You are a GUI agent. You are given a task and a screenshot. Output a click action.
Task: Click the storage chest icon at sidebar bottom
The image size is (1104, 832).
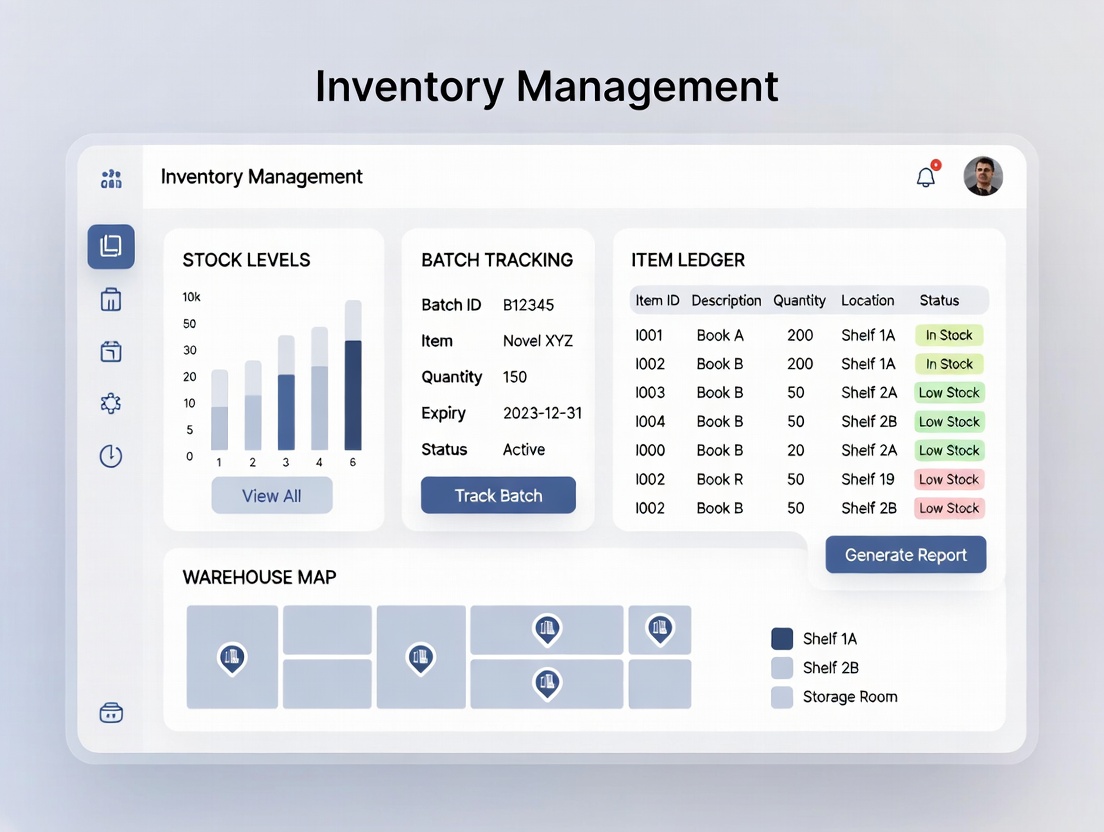point(111,712)
